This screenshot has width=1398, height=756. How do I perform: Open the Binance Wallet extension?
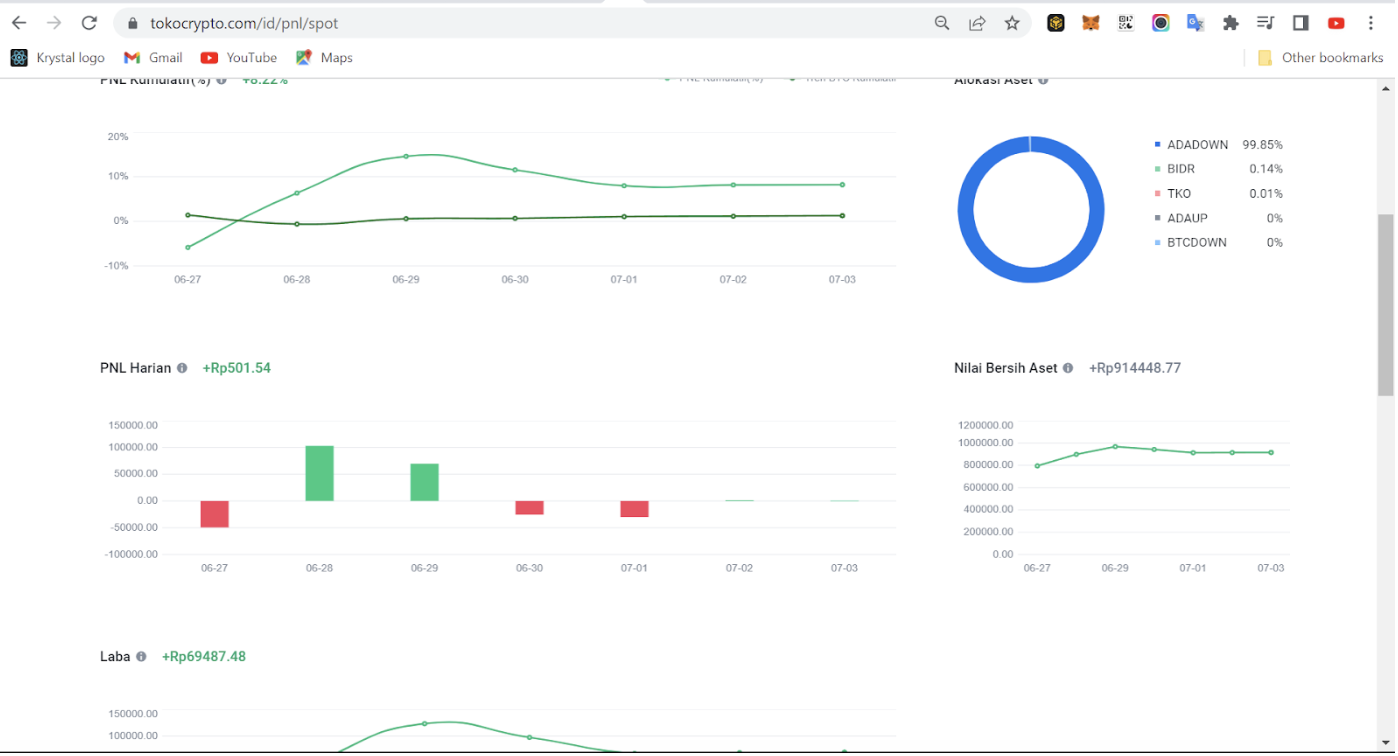[1056, 23]
